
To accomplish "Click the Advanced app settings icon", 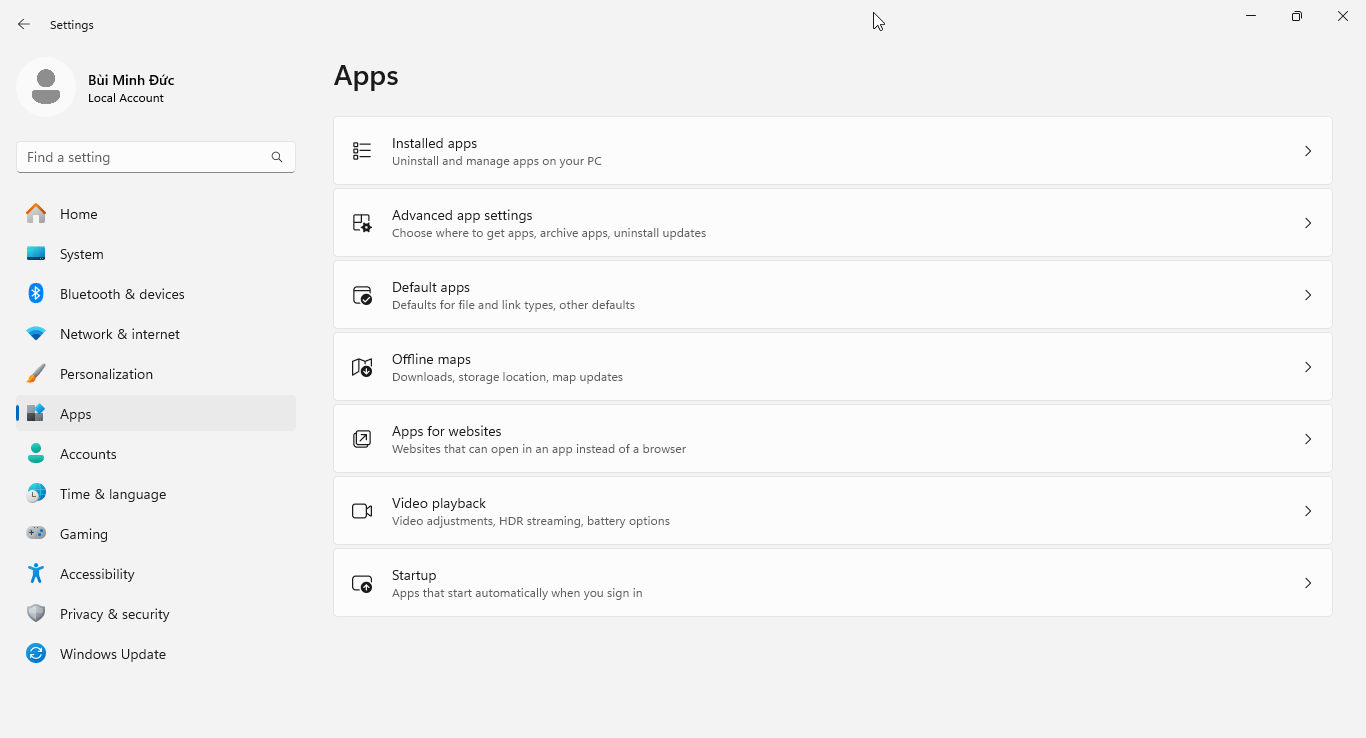I will [x=362, y=223].
